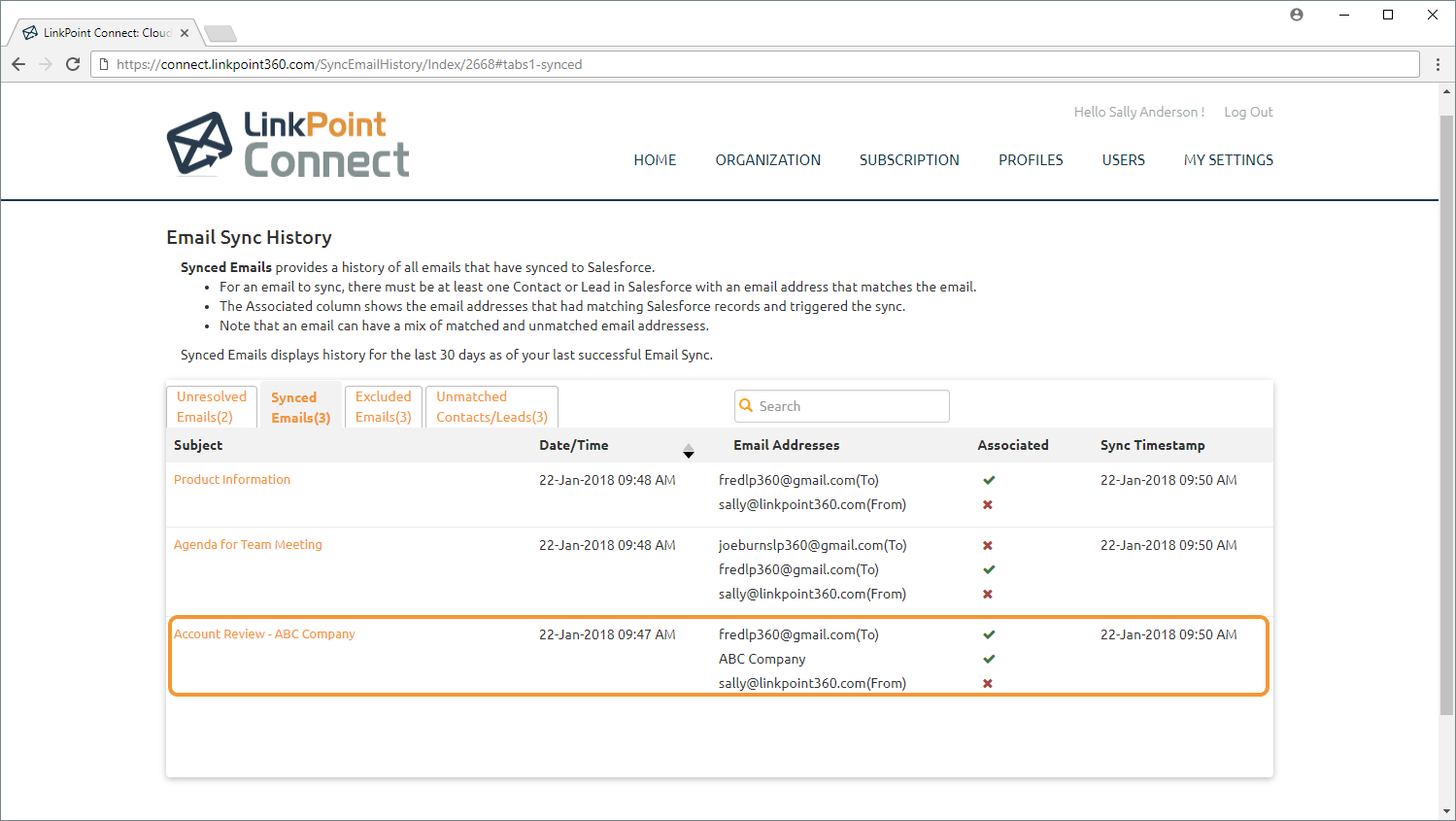Image resolution: width=1456 pixels, height=821 pixels.
Task: Click ABC Company in email addresses column
Action: pyautogui.click(x=762, y=659)
